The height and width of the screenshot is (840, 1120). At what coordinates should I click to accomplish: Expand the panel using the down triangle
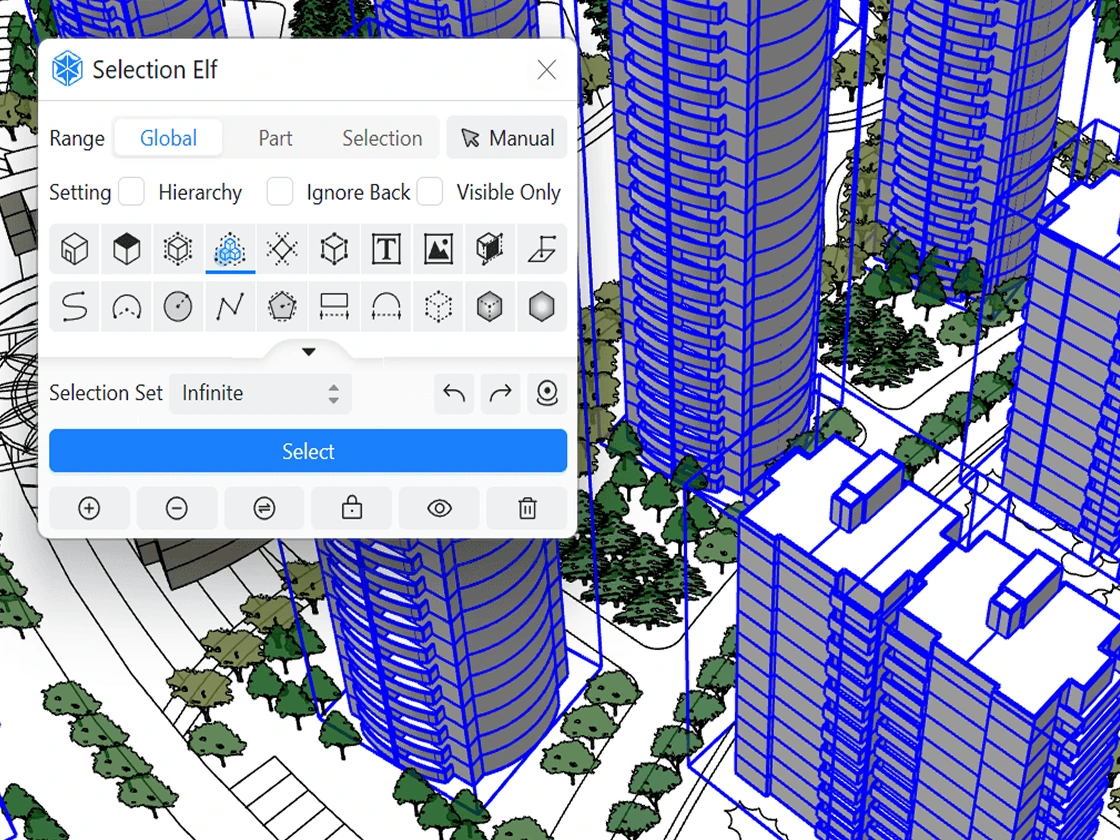[308, 352]
